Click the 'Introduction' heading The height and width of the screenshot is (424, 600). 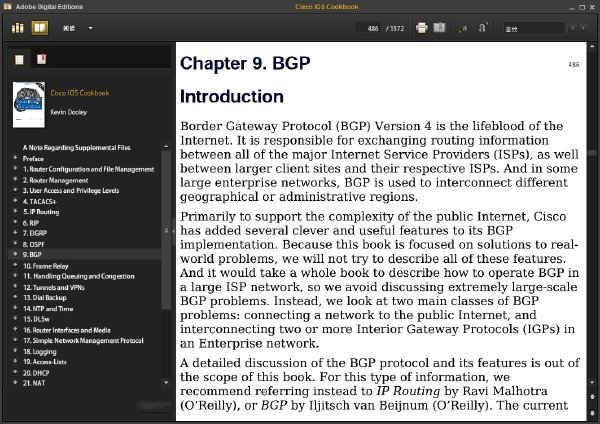pyautogui.click(x=232, y=96)
